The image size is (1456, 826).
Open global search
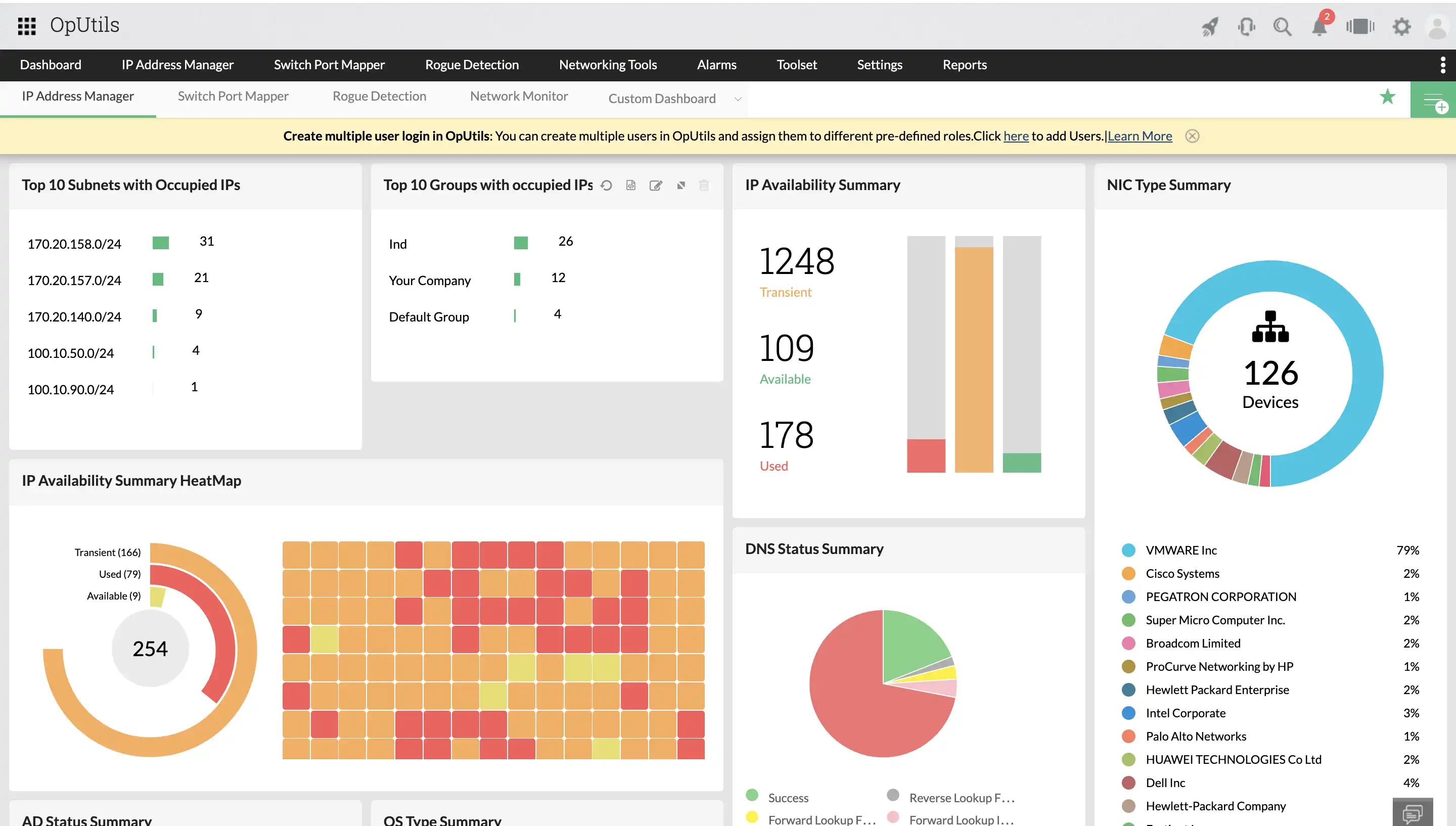(1283, 26)
